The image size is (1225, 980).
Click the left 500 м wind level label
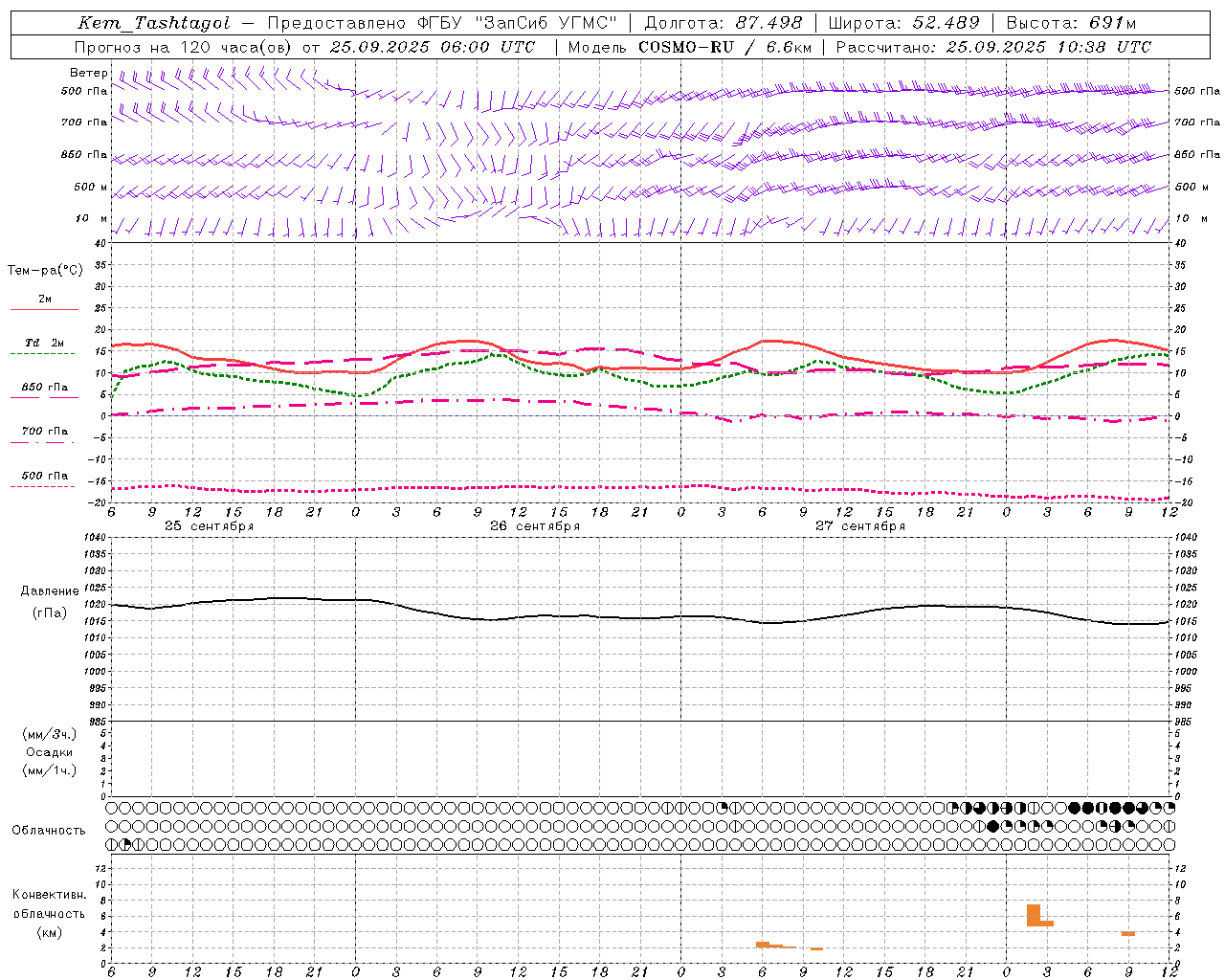coord(91,187)
